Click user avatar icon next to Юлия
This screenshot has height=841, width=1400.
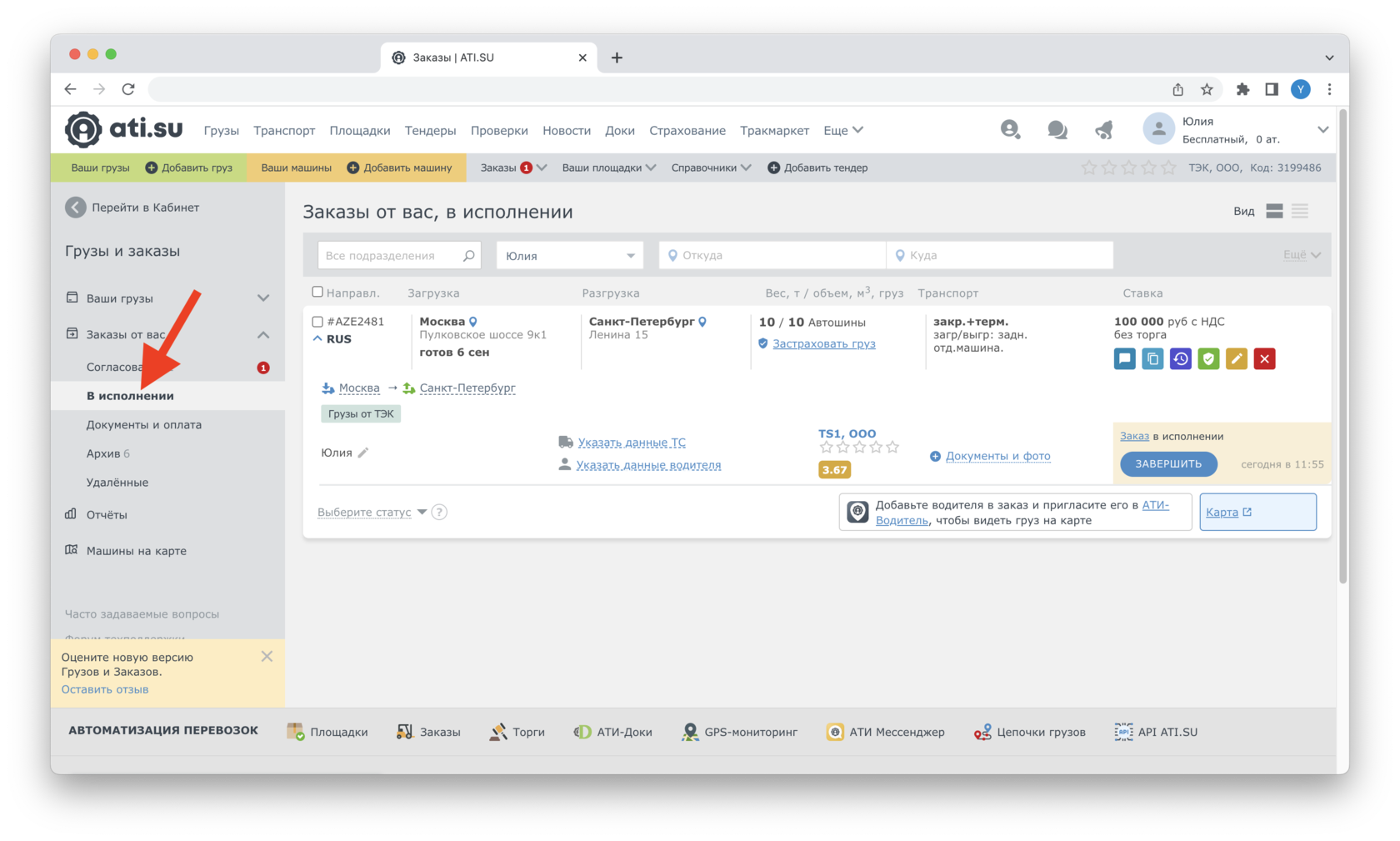1158,129
